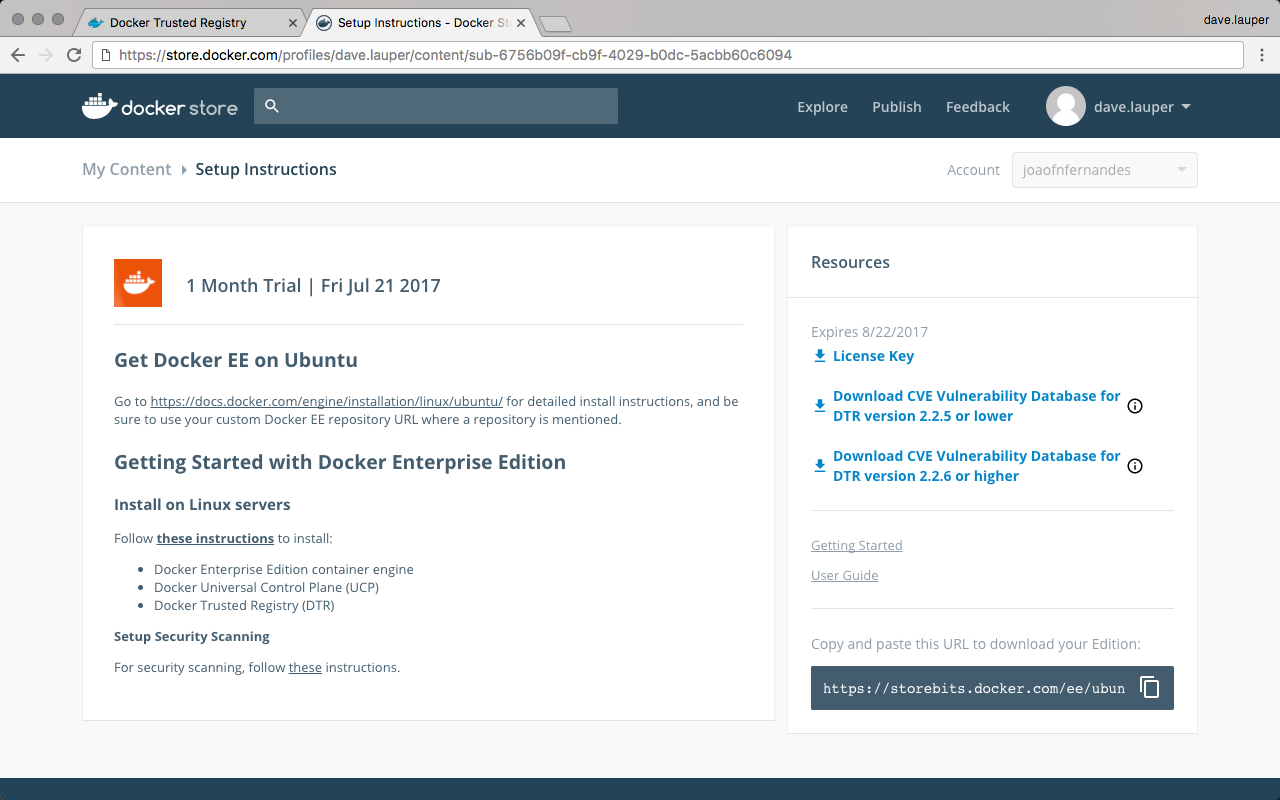Click the search magnifier icon
This screenshot has height=800, width=1280.
point(272,106)
